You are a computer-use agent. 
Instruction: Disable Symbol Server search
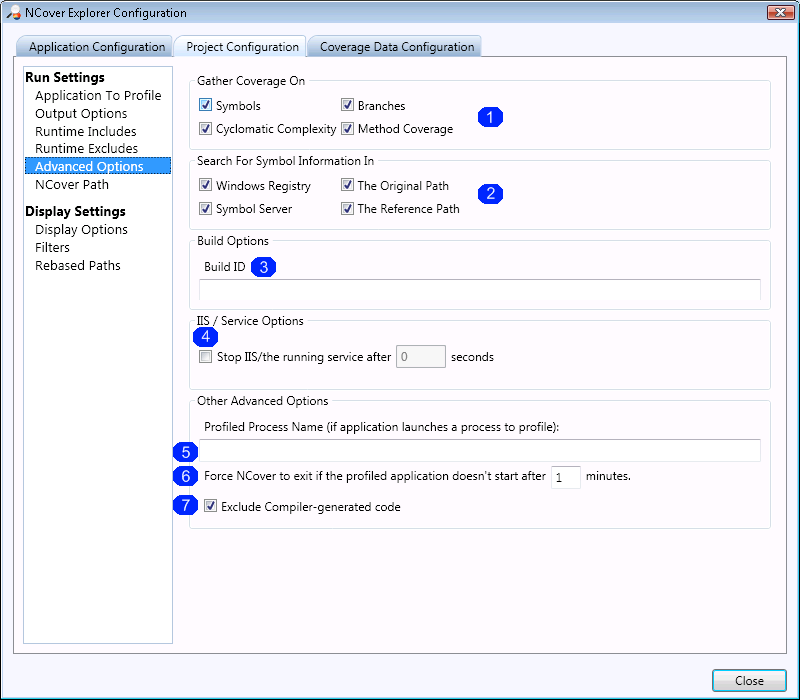(205, 209)
